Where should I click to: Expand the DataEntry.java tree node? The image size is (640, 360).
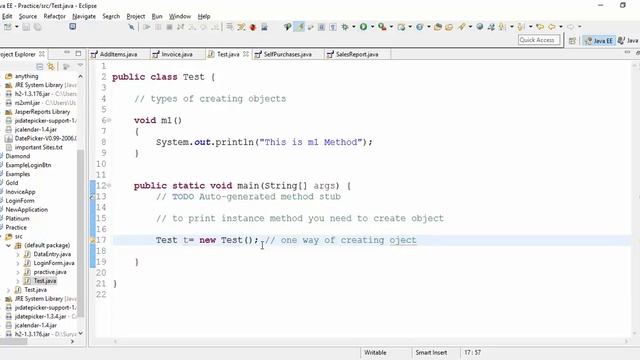click(18, 254)
